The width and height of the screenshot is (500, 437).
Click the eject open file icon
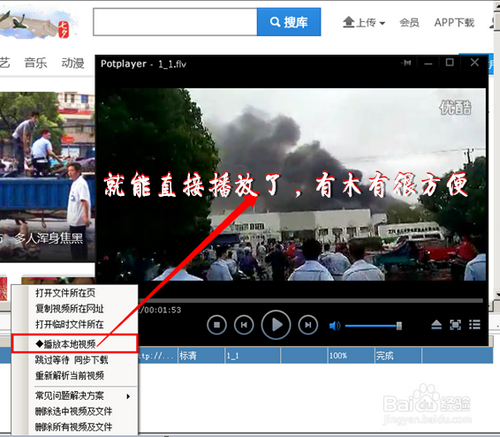436,325
